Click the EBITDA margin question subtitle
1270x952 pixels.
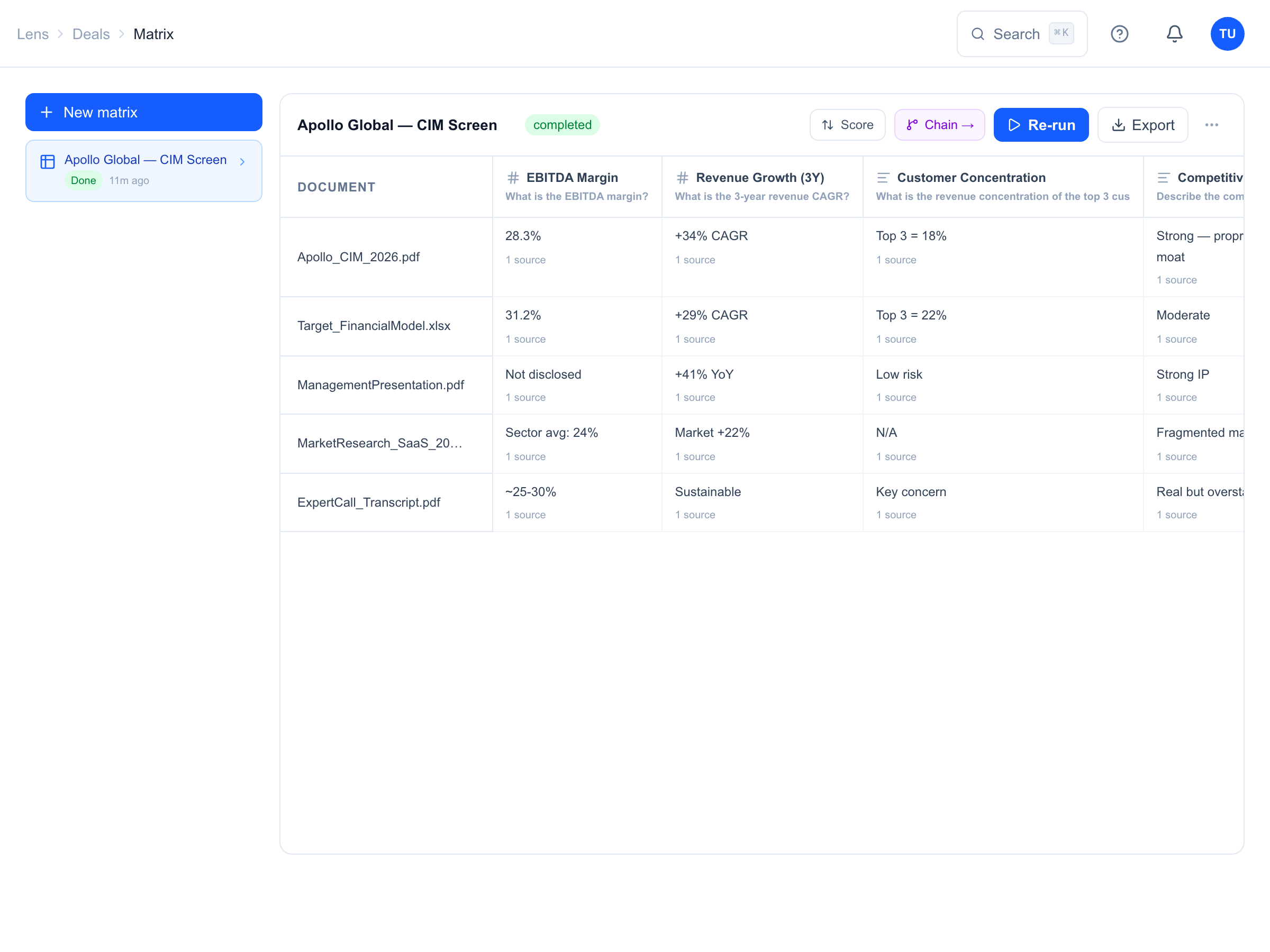tap(576, 196)
